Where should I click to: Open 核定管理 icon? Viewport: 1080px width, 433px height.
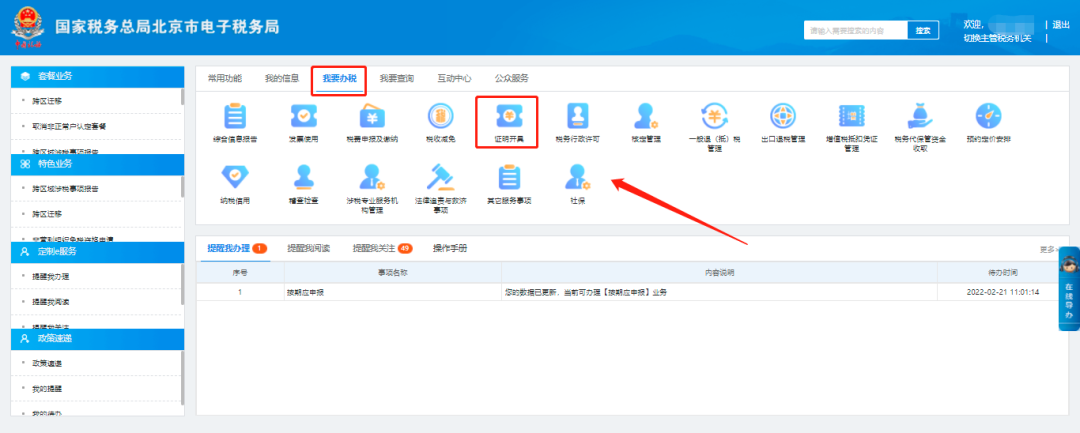tap(646, 116)
